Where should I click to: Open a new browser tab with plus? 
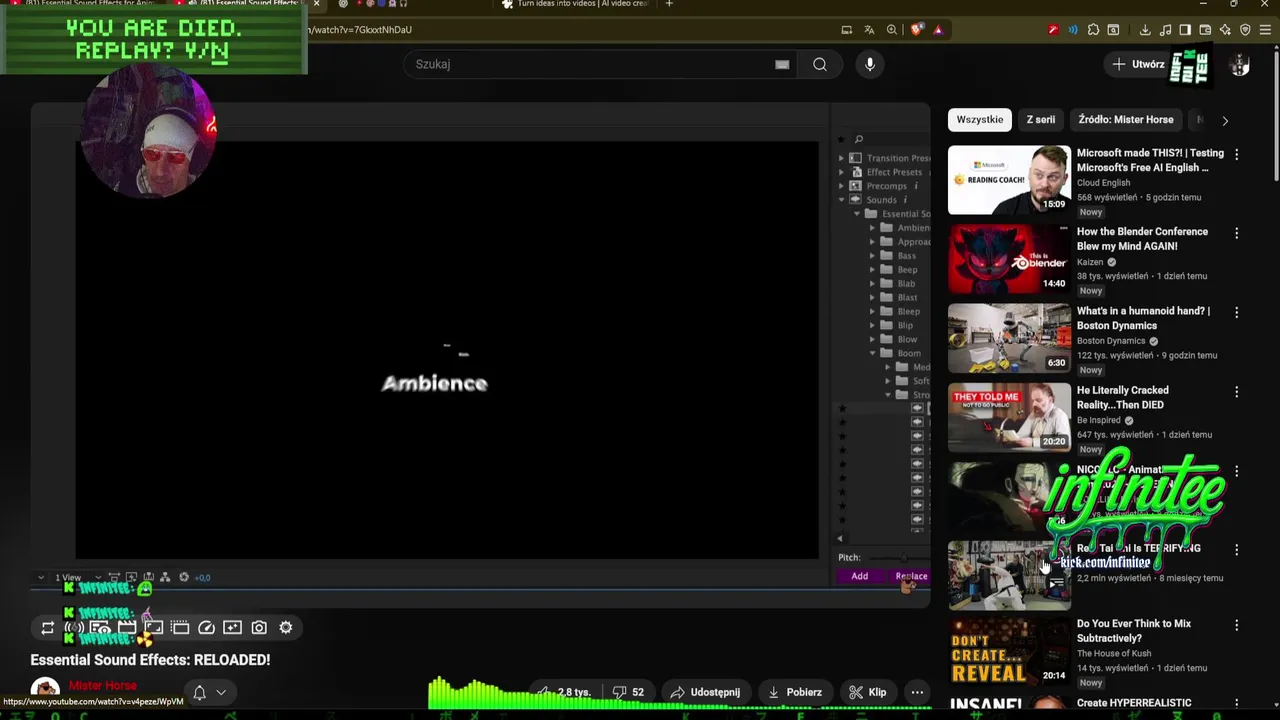[669, 4]
